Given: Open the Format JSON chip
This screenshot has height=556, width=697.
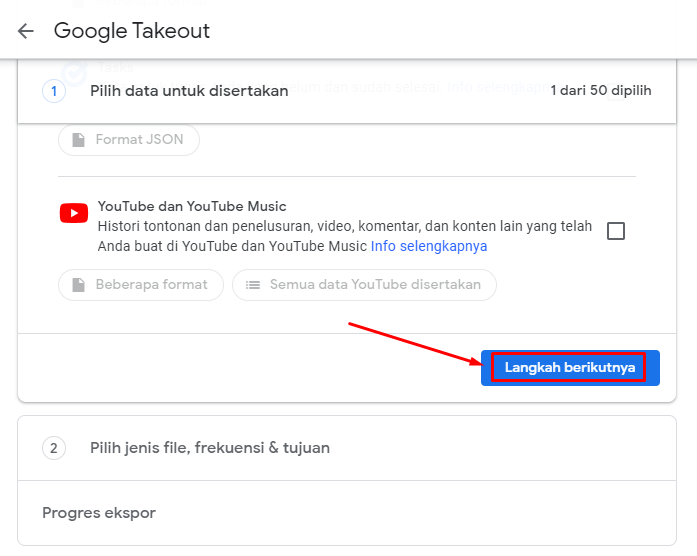Looking at the screenshot, I should click(x=129, y=140).
